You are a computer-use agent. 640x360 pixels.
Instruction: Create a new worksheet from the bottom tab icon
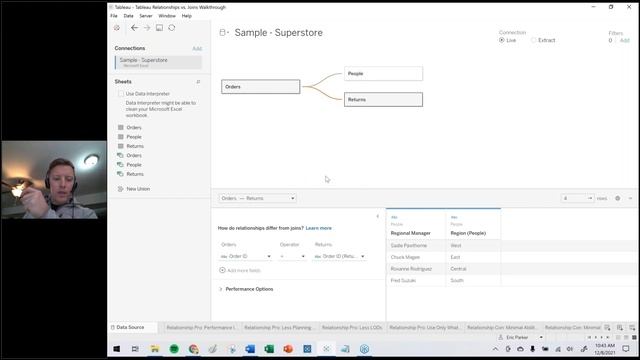tap(607, 327)
